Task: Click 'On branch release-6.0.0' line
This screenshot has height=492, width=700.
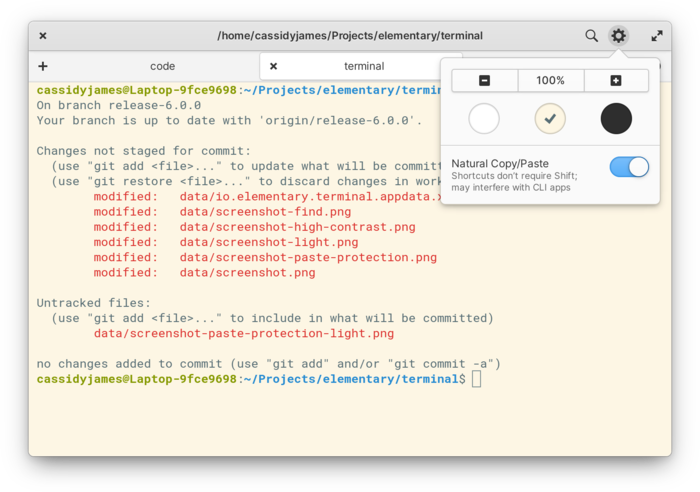Action: (x=119, y=105)
